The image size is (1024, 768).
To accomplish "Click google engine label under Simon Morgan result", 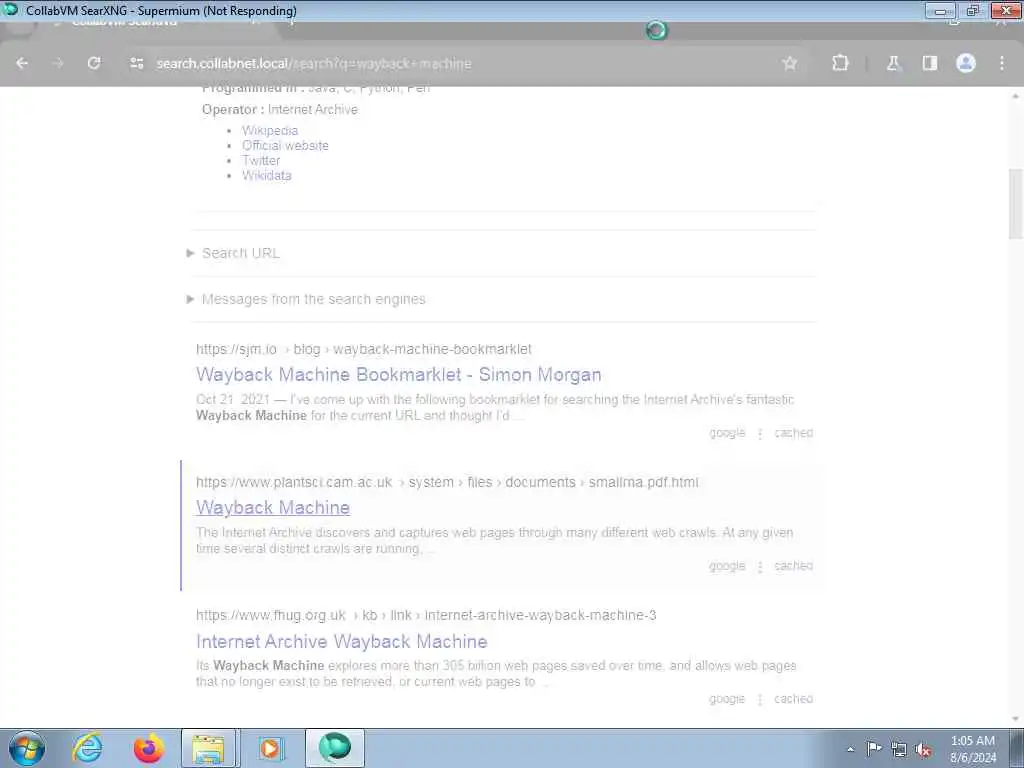I will (727, 433).
